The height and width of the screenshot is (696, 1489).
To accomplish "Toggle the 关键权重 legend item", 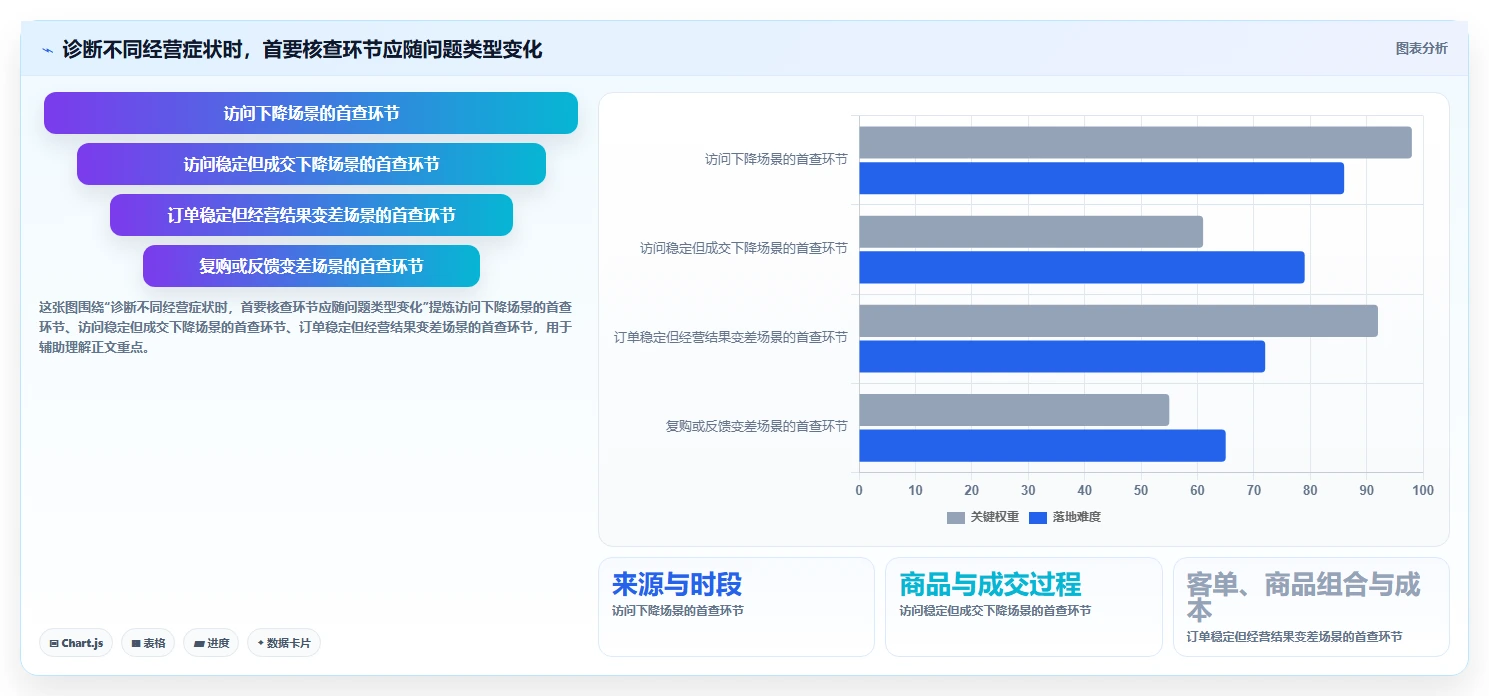I will [x=982, y=517].
